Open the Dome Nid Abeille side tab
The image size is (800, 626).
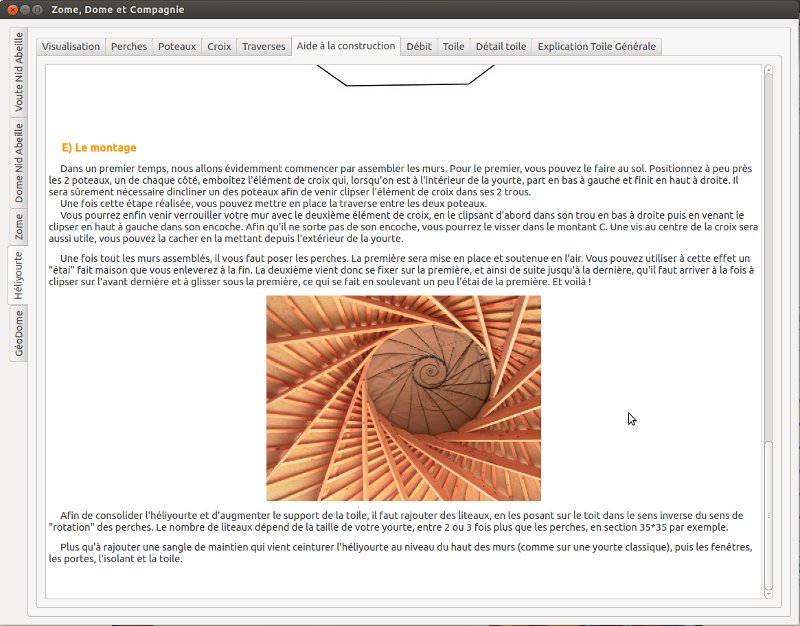(19, 163)
